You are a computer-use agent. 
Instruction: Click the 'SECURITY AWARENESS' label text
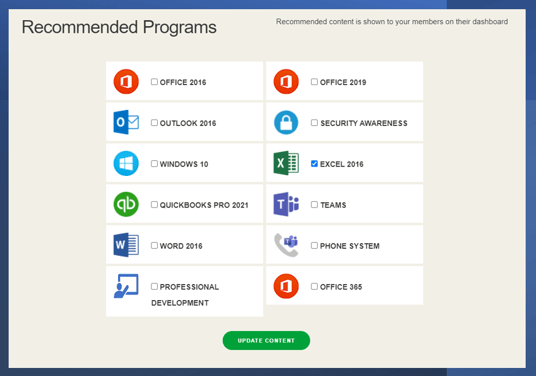pyautogui.click(x=364, y=123)
